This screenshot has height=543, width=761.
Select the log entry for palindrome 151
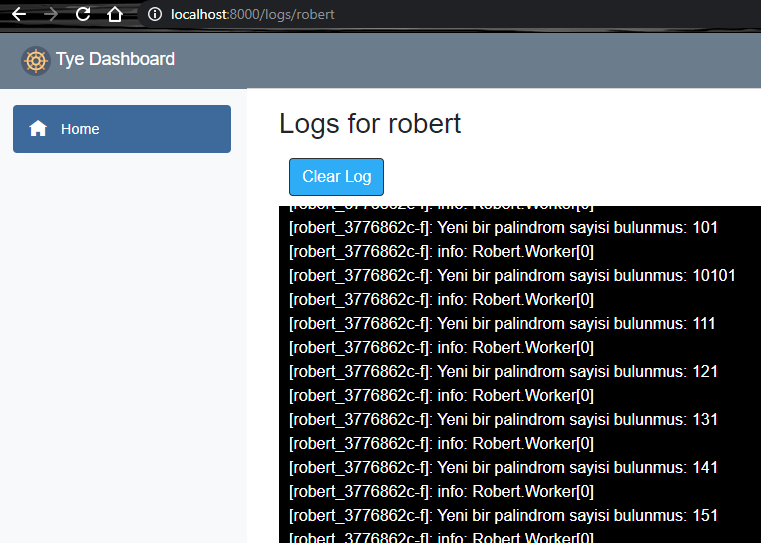click(x=503, y=516)
